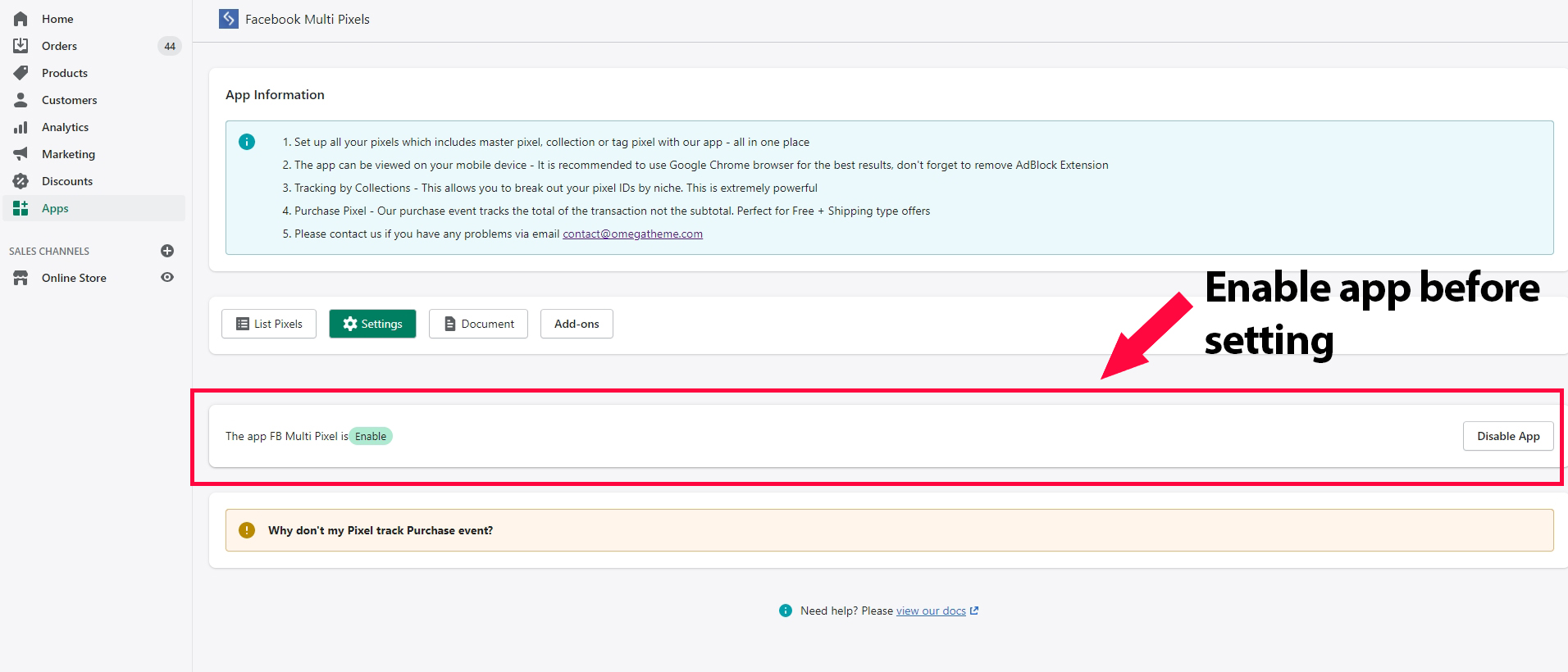
Task: Click the Online Store shop icon
Action: coord(21,278)
